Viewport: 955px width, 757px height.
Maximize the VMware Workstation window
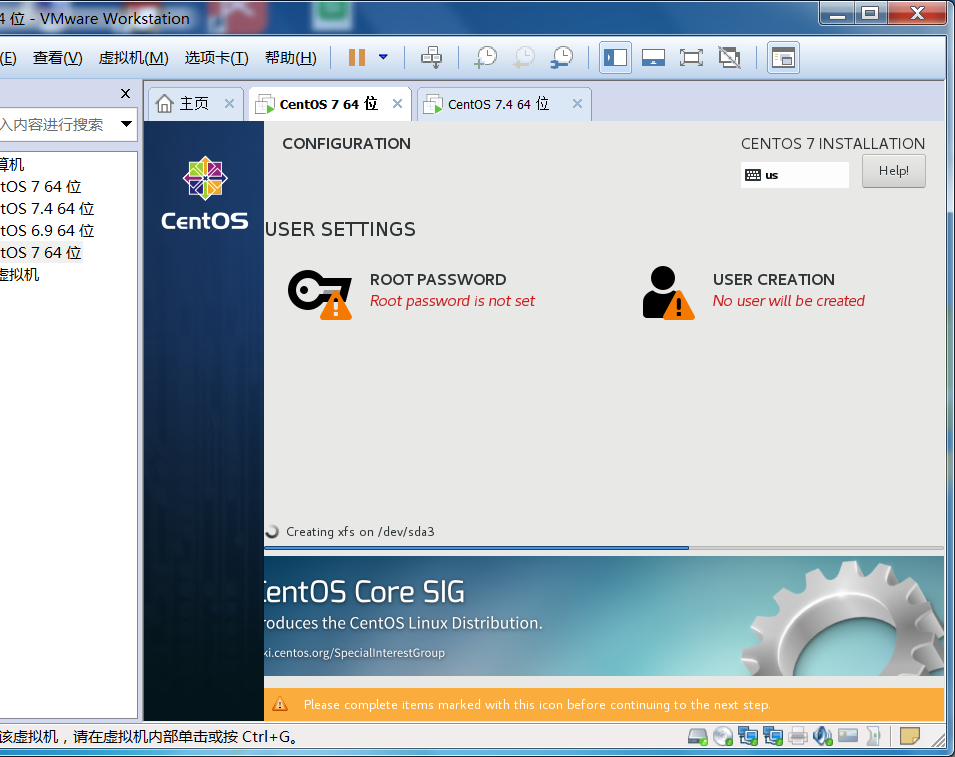[x=870, y=13]
